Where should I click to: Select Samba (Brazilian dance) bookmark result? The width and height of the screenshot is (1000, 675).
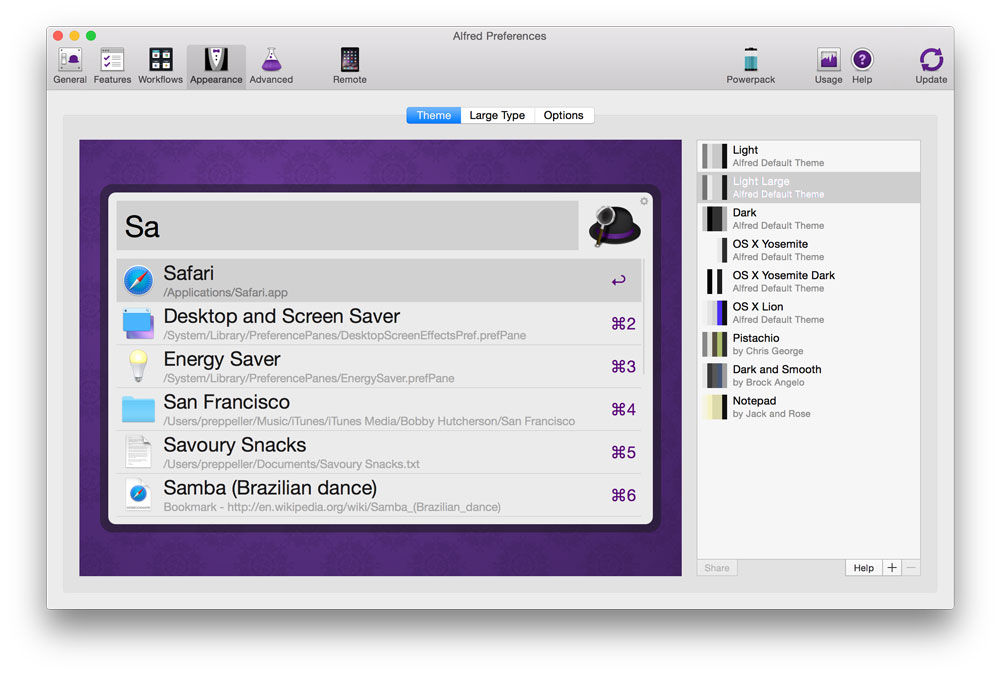(x=379, y=494)
